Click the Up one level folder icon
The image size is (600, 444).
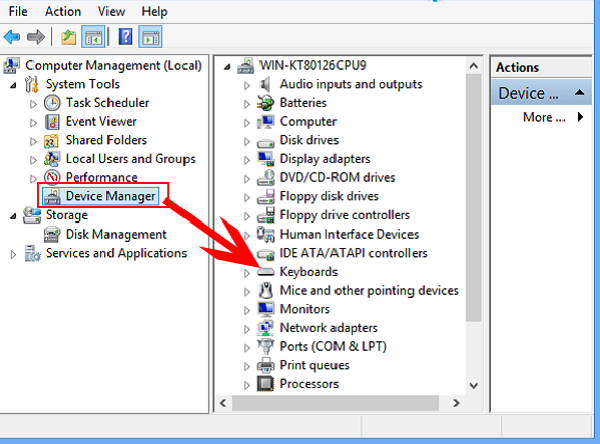[x=69, y=38]
